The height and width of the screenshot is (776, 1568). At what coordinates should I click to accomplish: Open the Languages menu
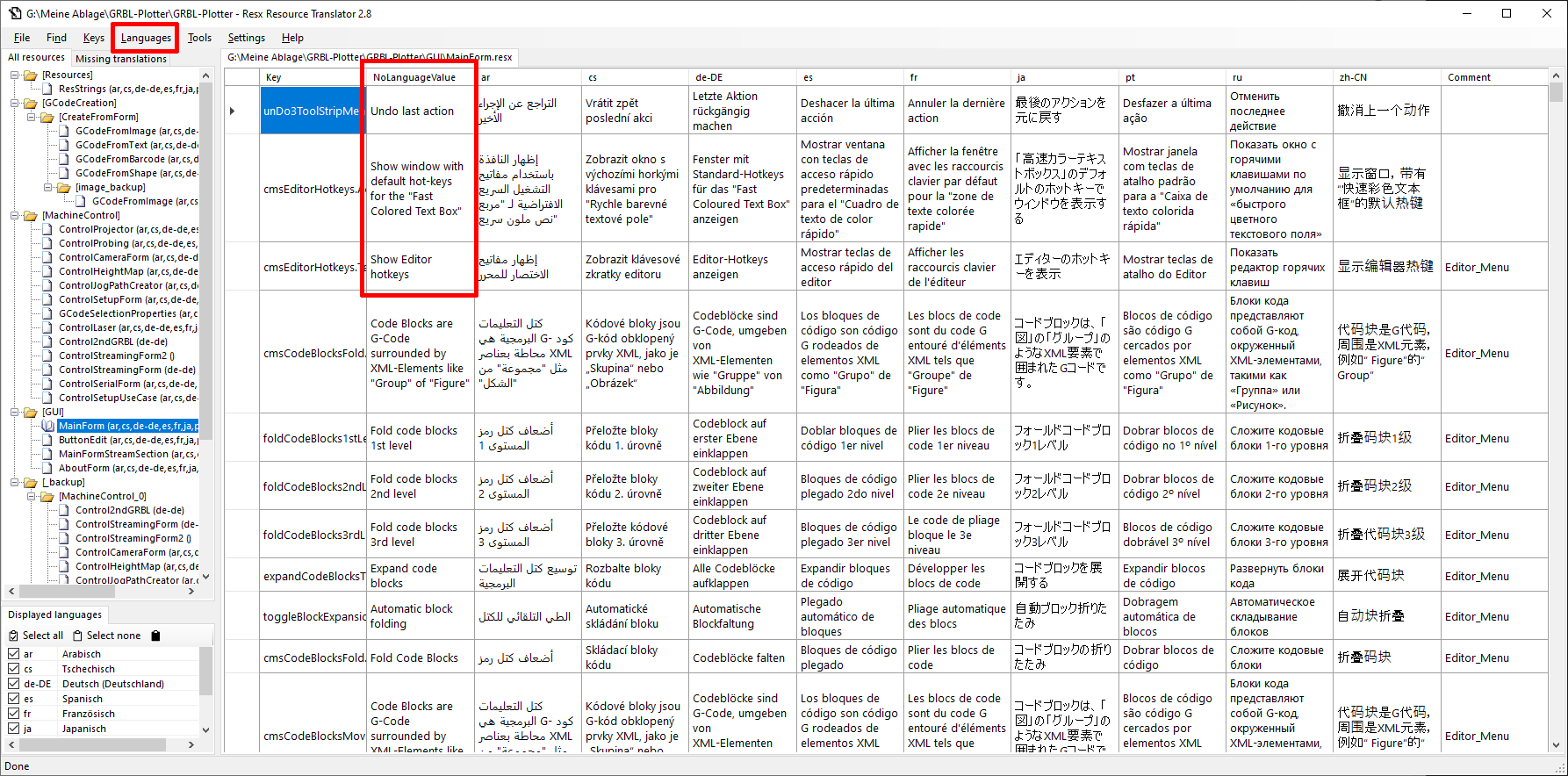click(x=146, y=38)
